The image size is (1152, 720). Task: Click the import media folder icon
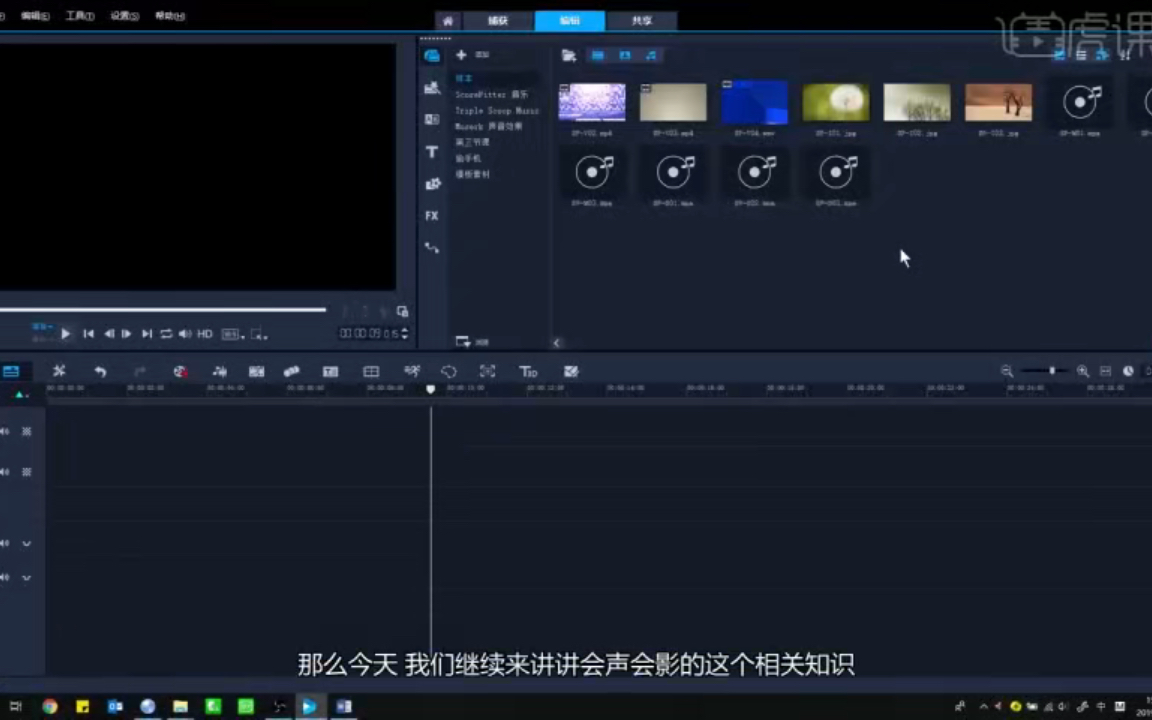click(x=569, y=55)
